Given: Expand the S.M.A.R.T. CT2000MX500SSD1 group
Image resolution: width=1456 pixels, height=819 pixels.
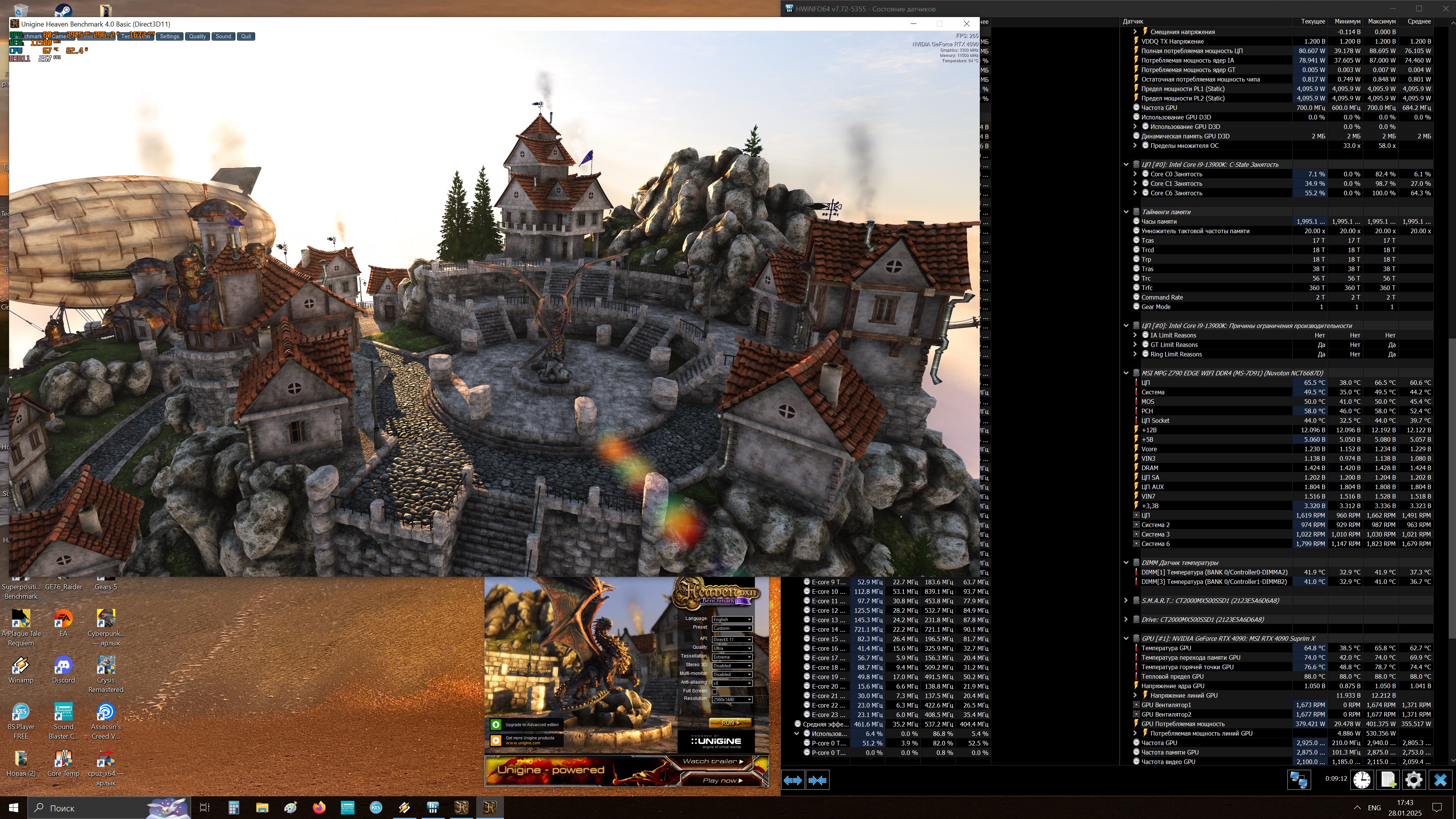Looking at the screenshot, I should click(1126, 600).
